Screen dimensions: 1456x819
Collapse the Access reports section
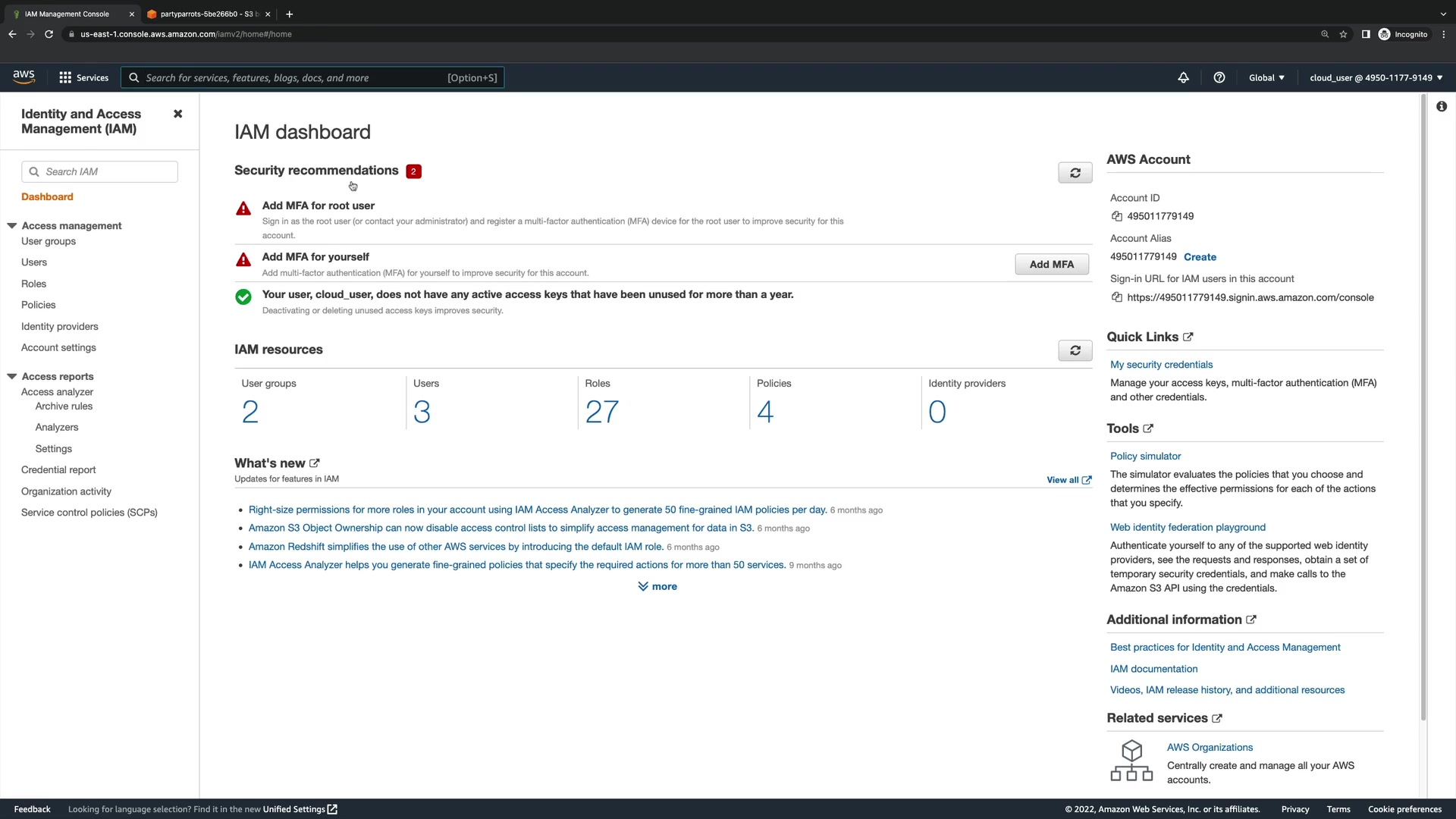[x=12, y=376]
